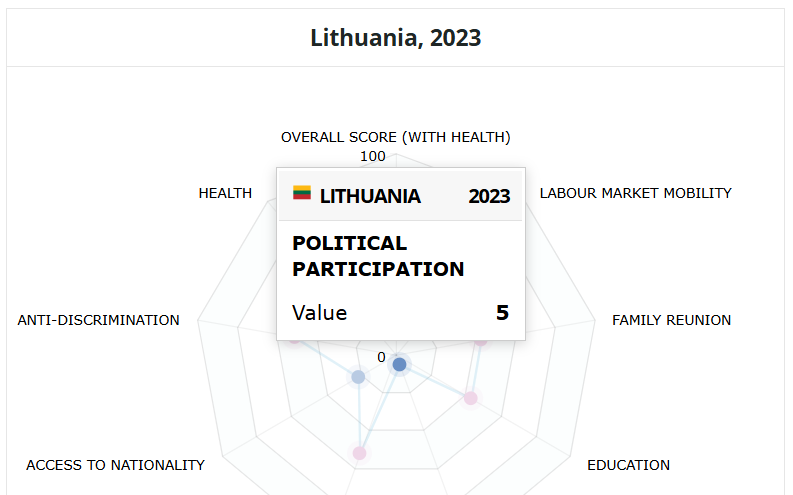Select the Education axis label

[x=628, y=465]
